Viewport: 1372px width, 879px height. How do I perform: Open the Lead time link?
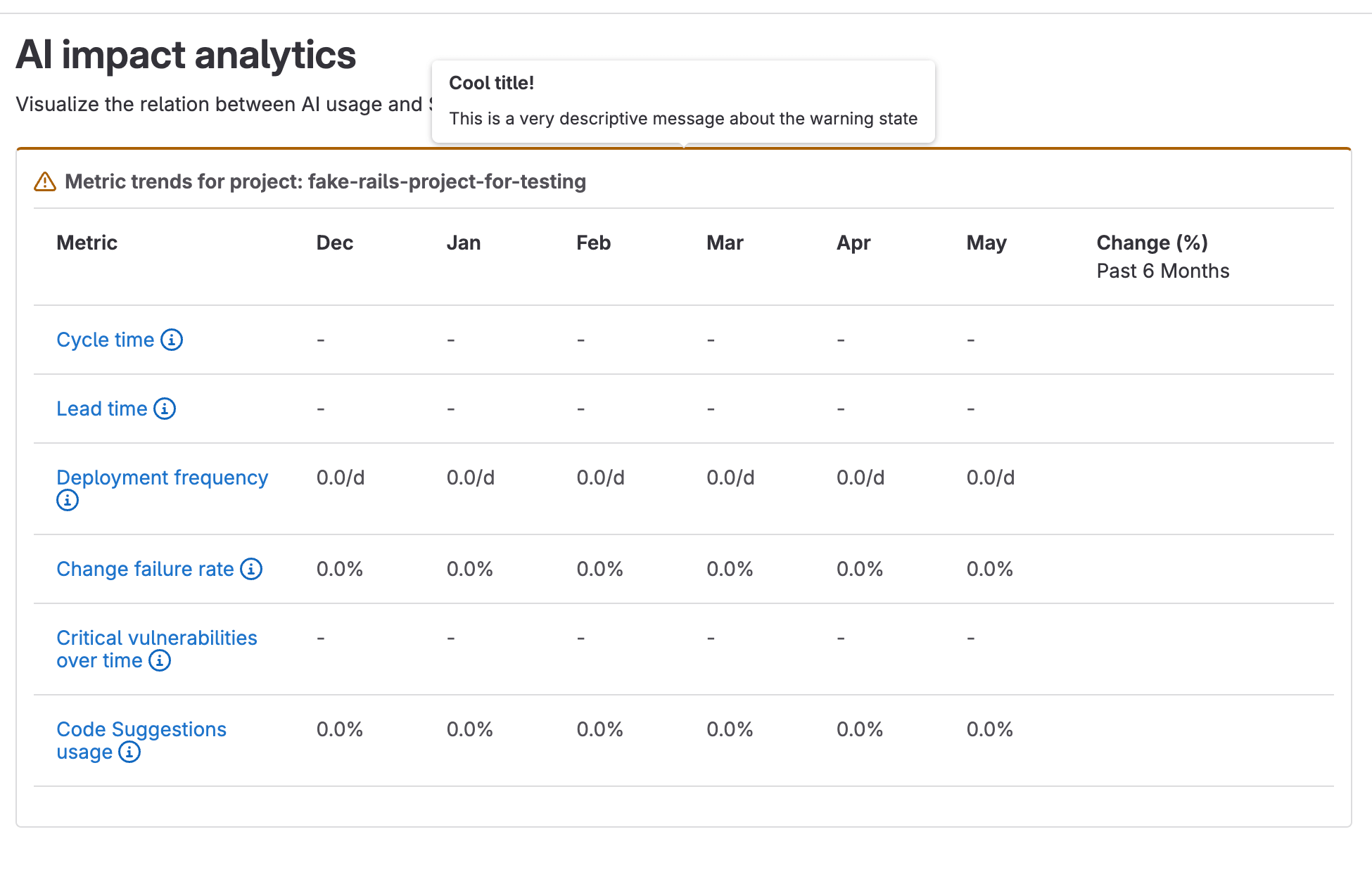point(101,409)
